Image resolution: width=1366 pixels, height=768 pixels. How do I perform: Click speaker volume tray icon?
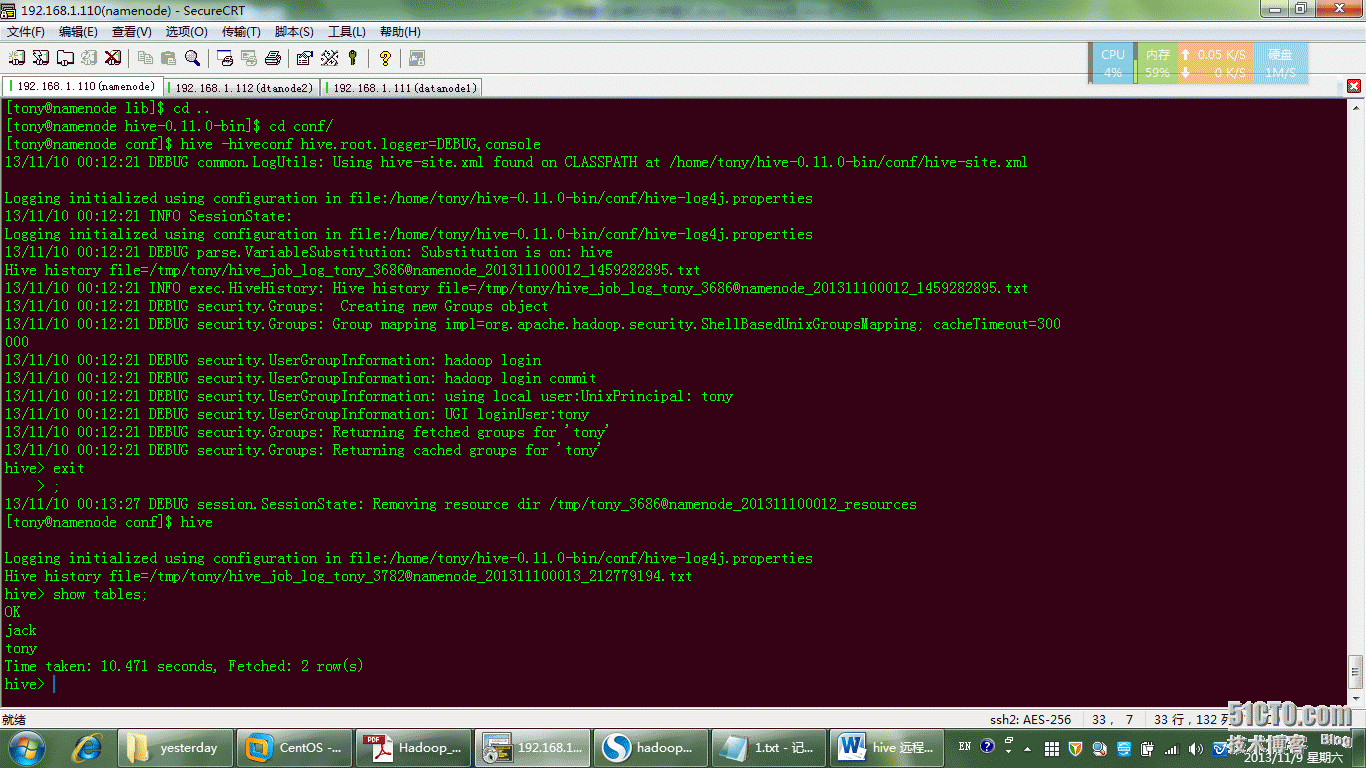[x=1196, y=748]
